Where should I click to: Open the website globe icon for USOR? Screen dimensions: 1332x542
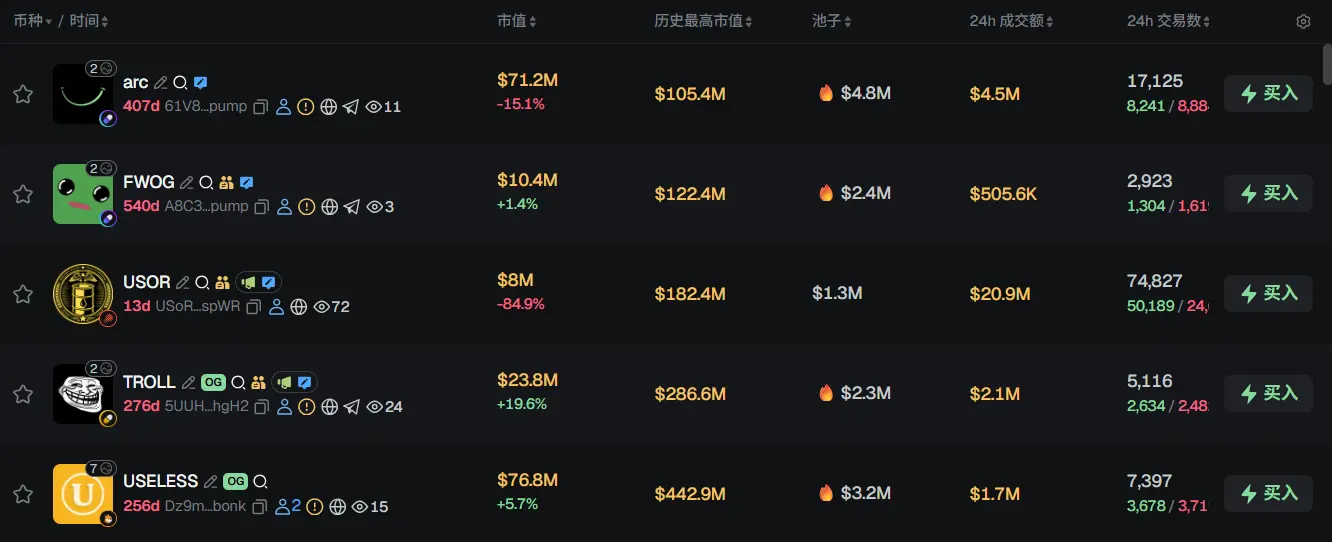[x=298, y=307]
